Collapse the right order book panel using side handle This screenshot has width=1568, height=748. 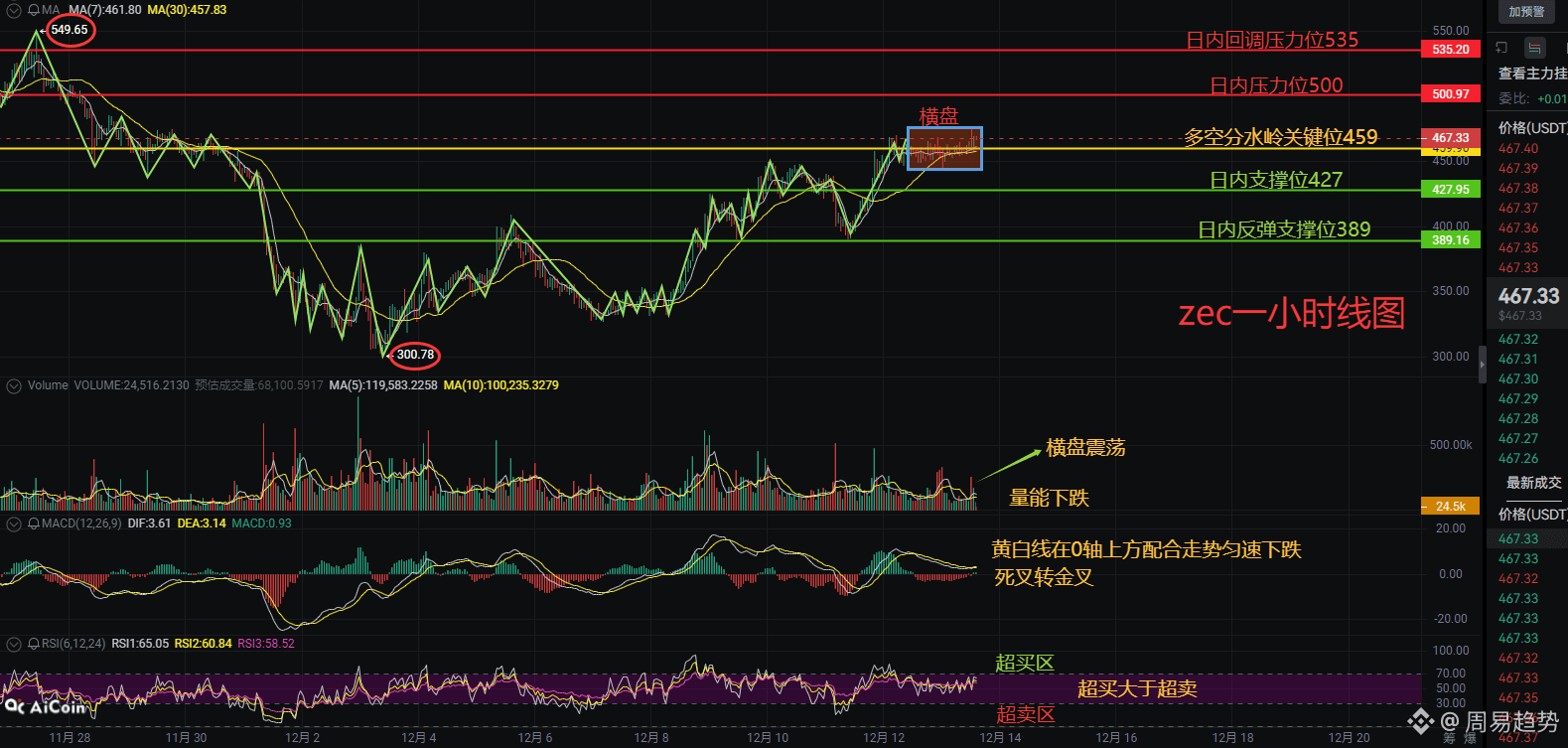(1483, 365)
